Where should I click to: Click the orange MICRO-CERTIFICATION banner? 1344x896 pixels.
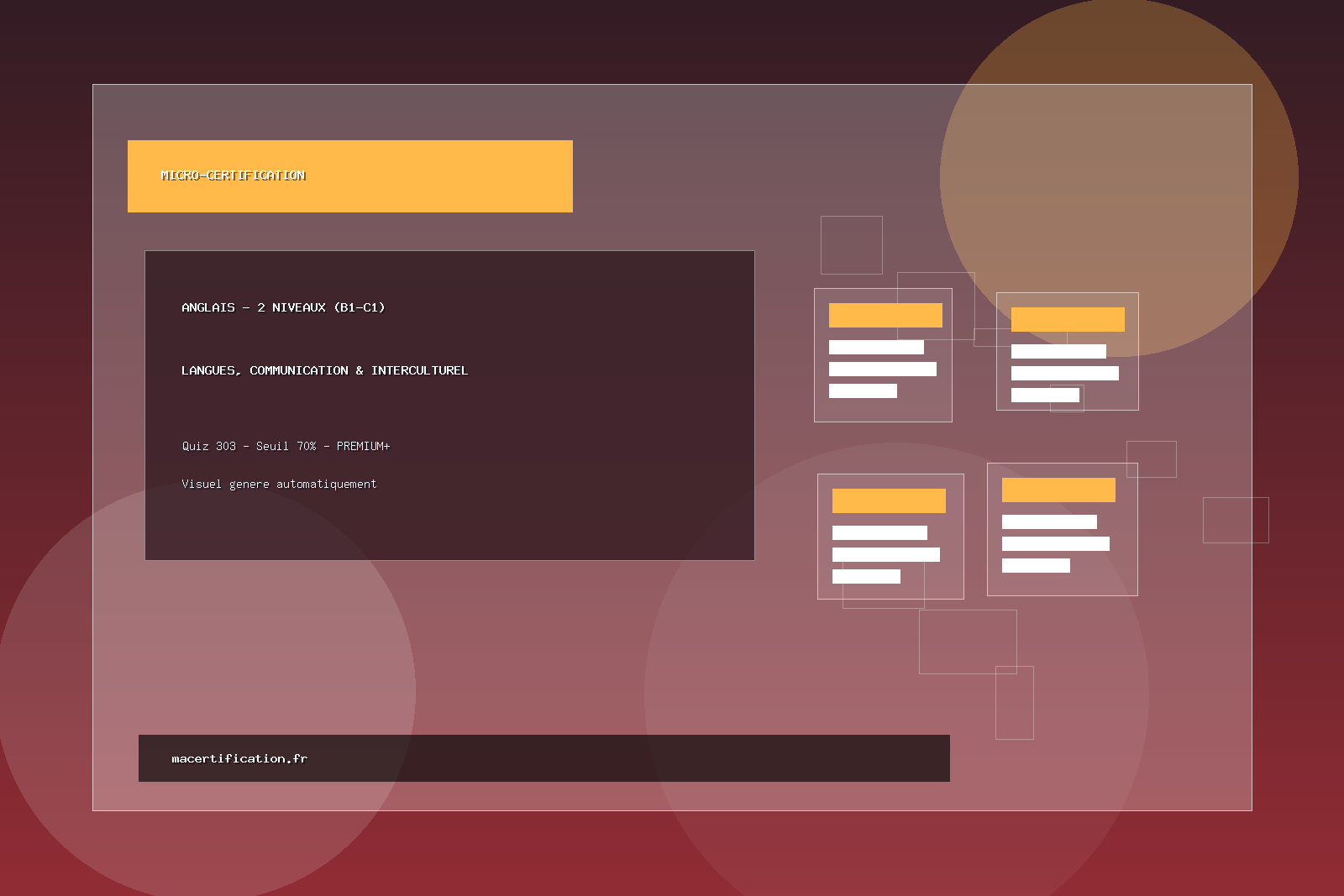(349, 176)
